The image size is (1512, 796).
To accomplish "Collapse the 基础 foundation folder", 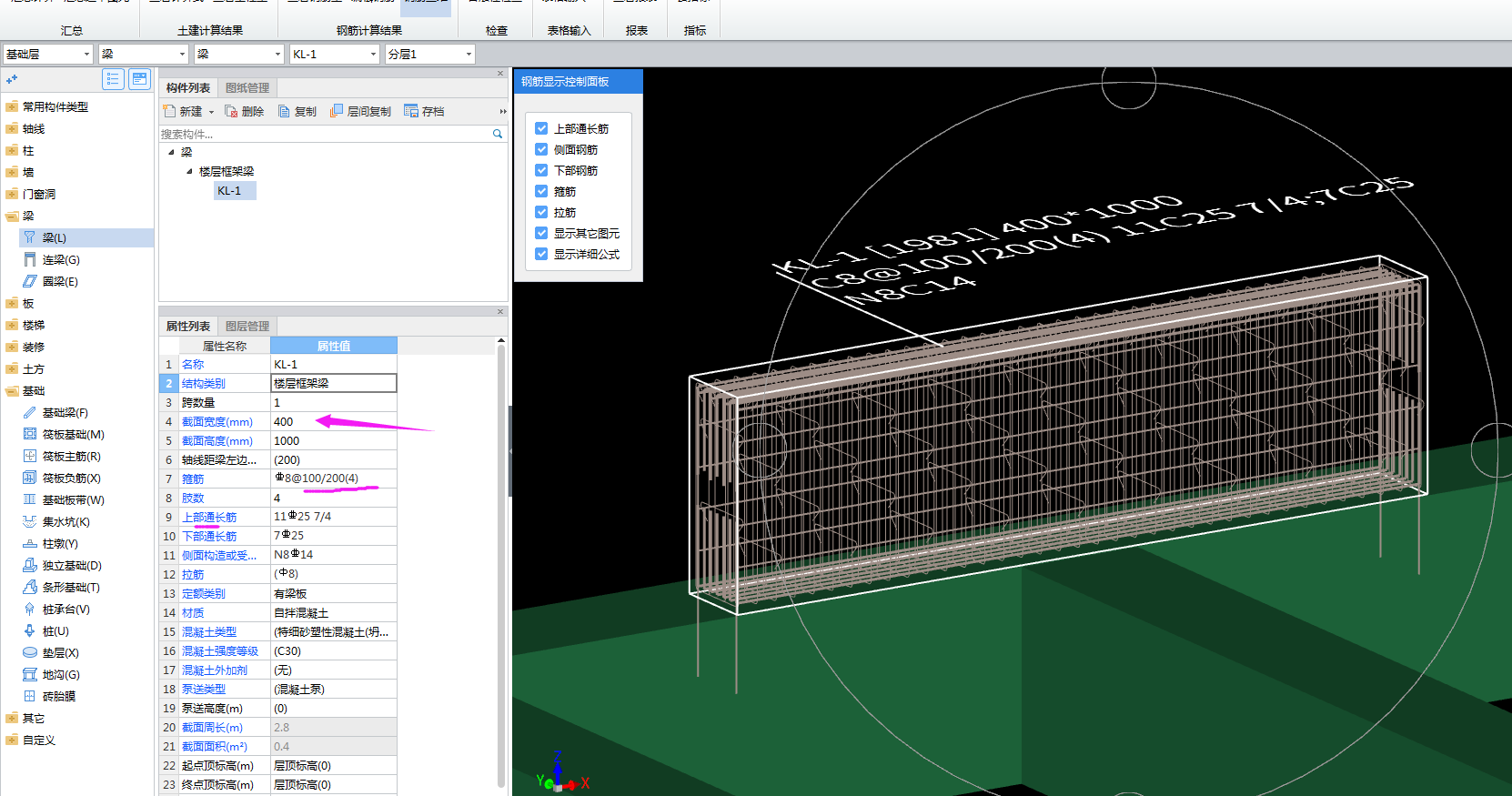I will pyautogui.click(x=12, y=390).
